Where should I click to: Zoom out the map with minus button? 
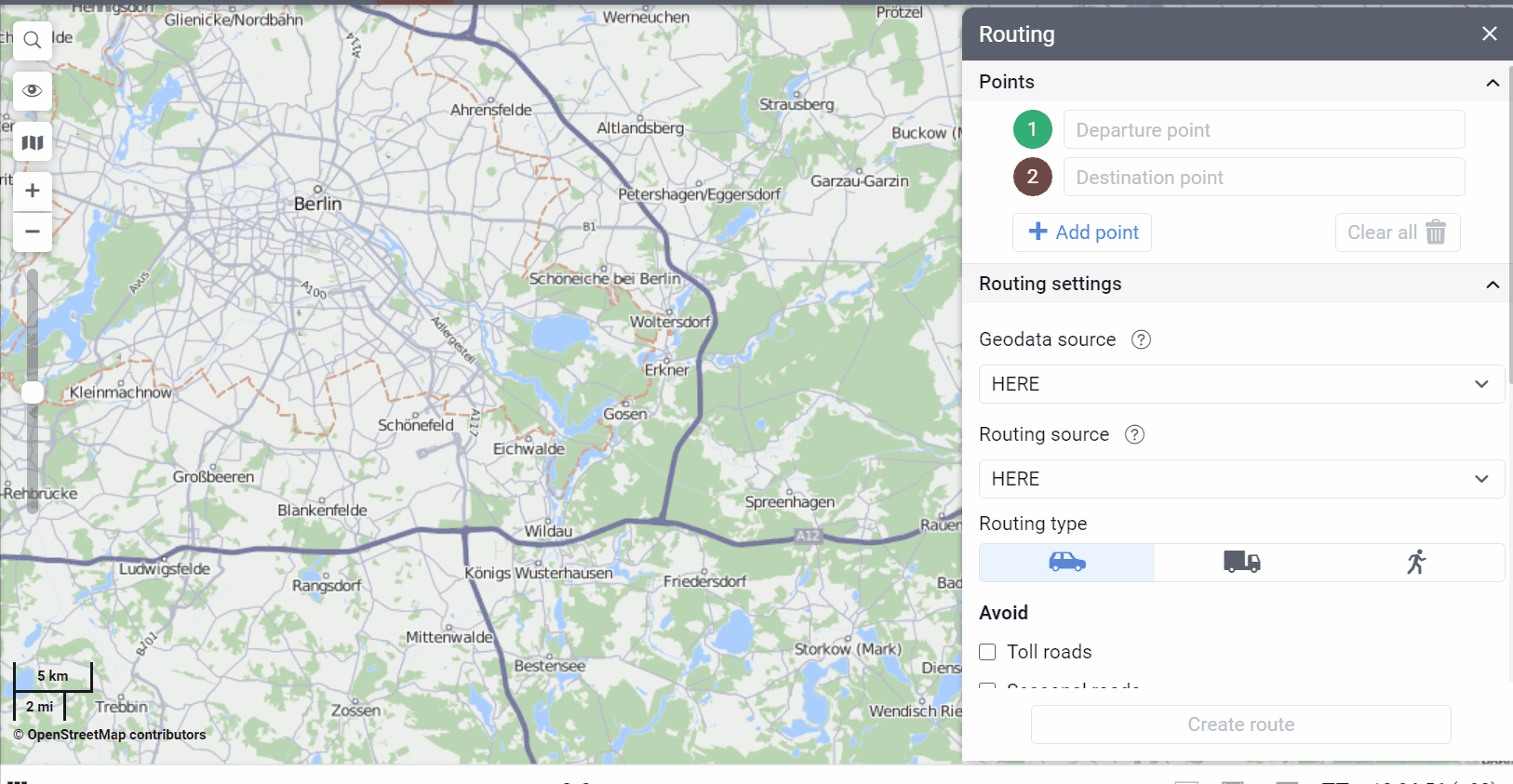[x=33, y=232]
